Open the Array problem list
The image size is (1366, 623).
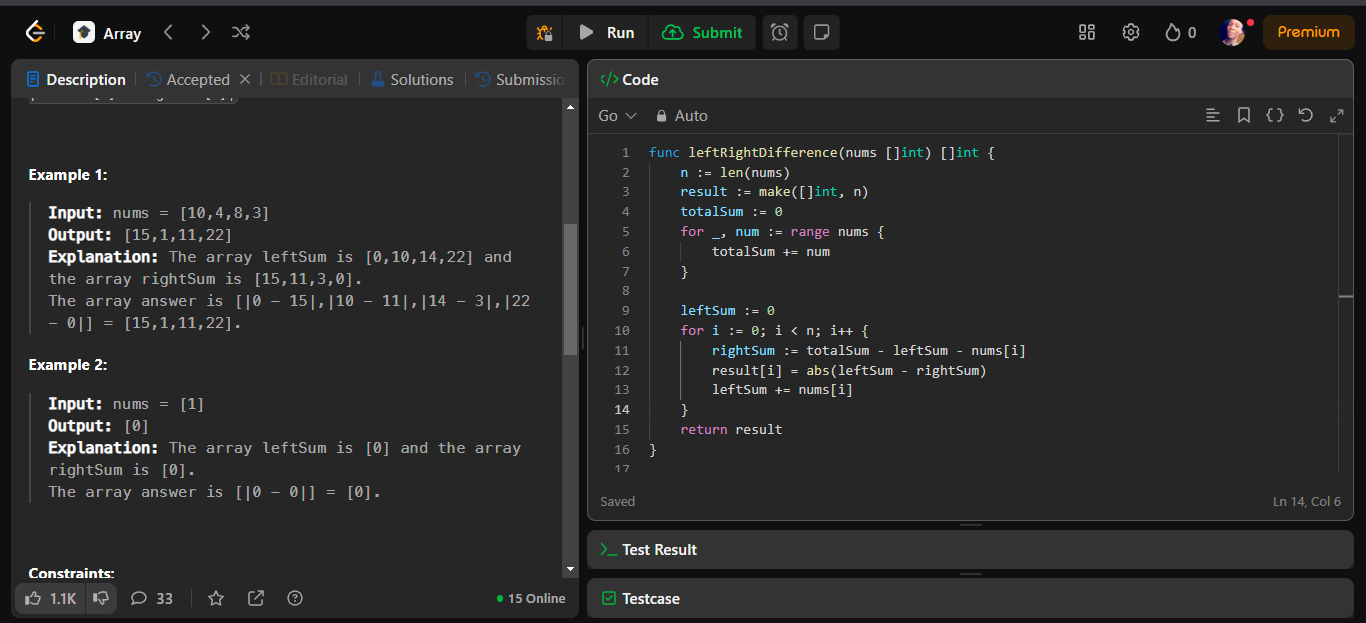pos(107,33)
